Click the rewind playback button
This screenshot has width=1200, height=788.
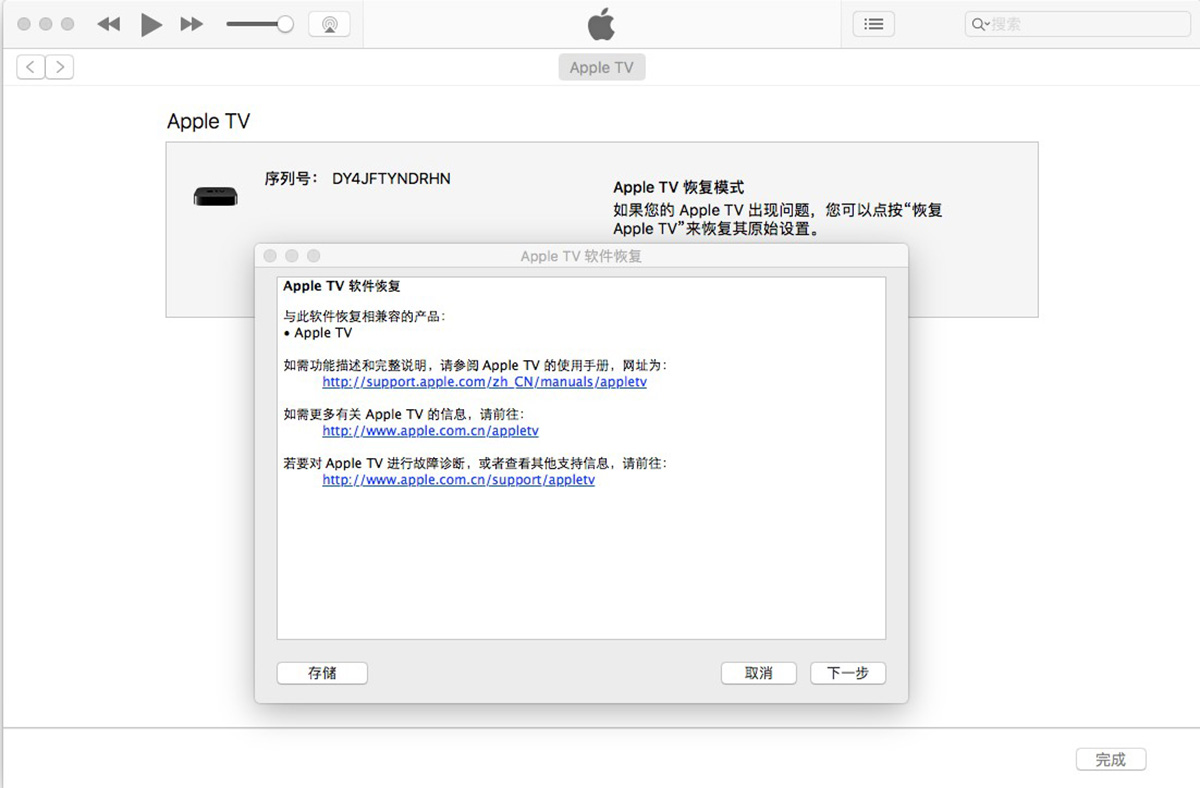click(x=108, y=24)
